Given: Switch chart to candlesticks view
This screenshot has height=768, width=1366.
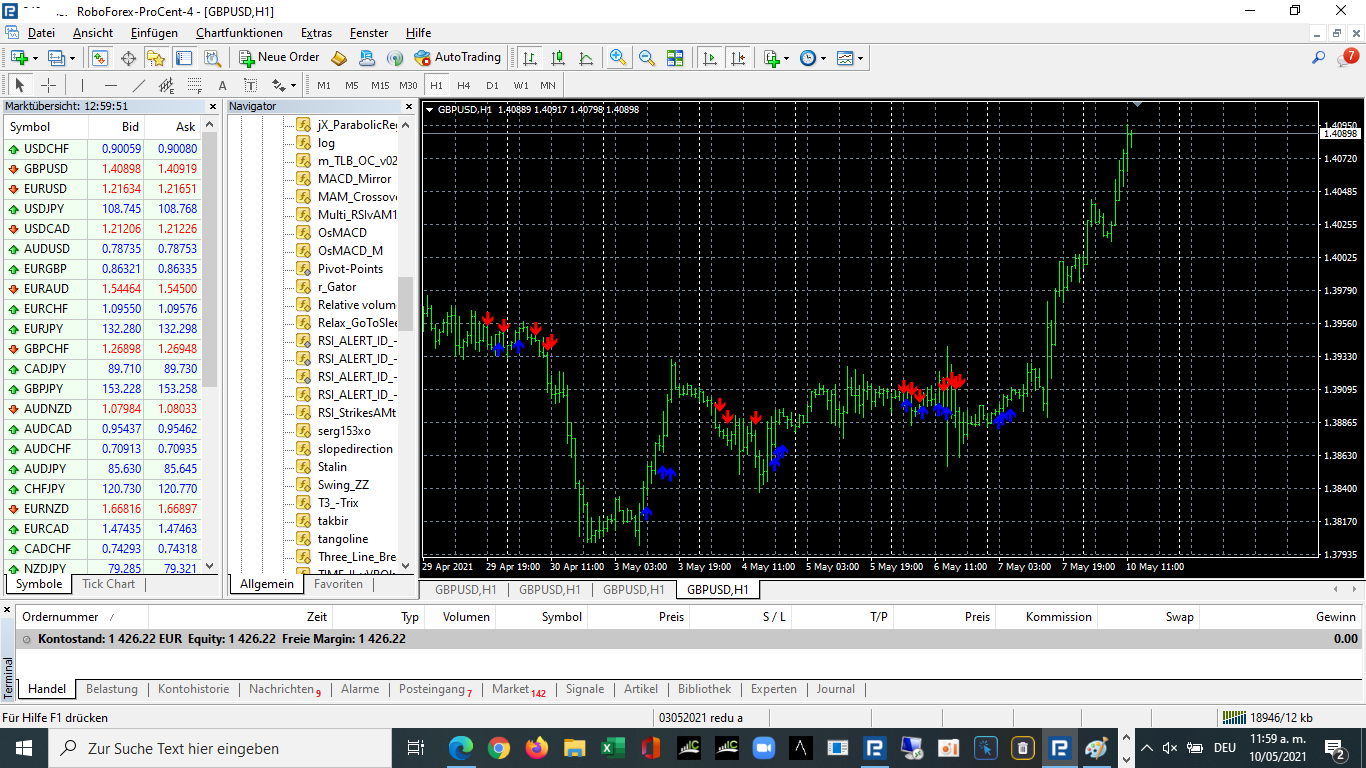Looking at the screenshot, I should (558, 58).
